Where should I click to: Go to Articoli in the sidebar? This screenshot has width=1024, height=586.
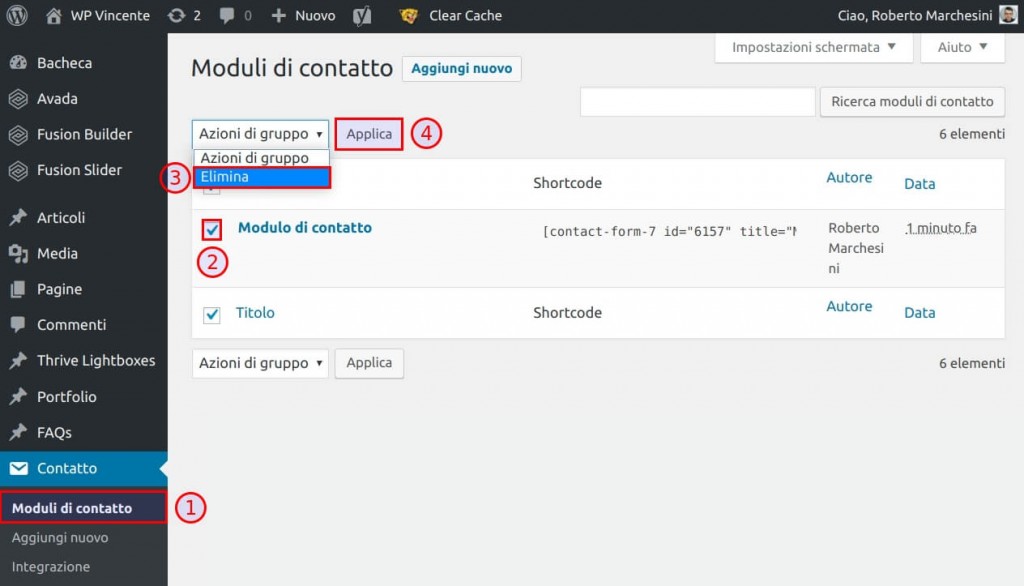pos(61,218)
